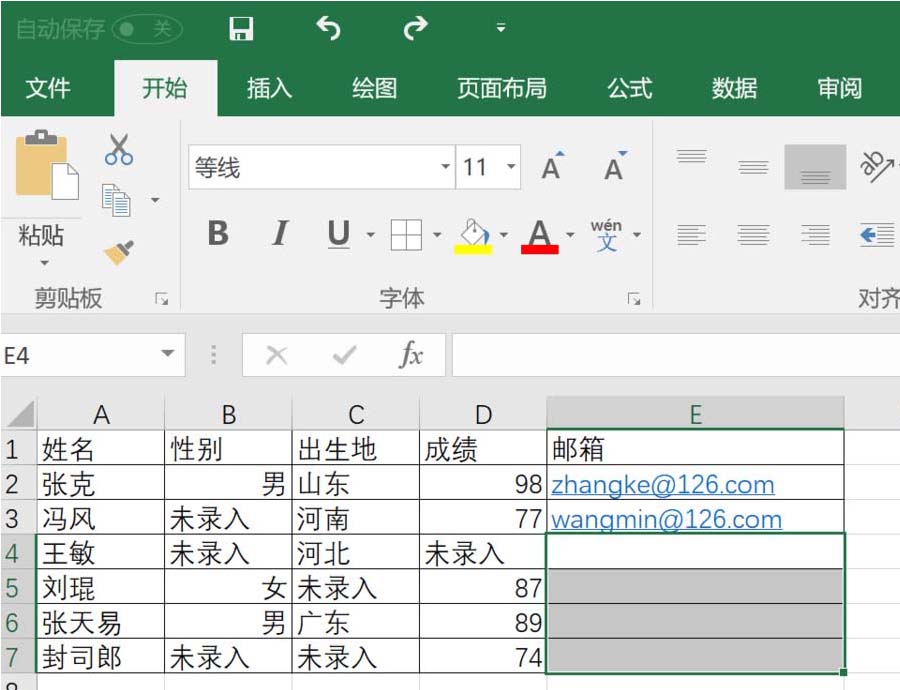Screen dimensions: 900x690
Task: Align cell content to bottom
Action: tap(815, 166)
